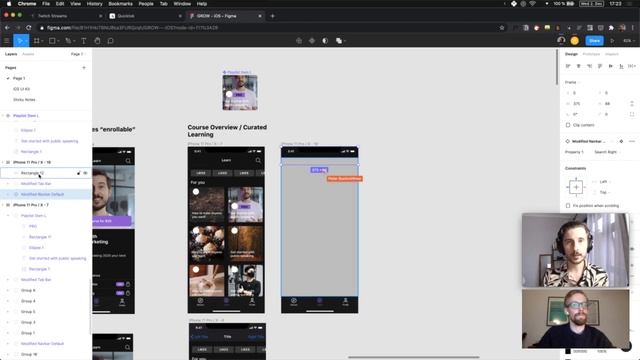Collapse the iPhone 11 Pro / X - 7 frame
The width and height of the screenshot is (640, 360).
pyautogui.click(x=3, y=205)
